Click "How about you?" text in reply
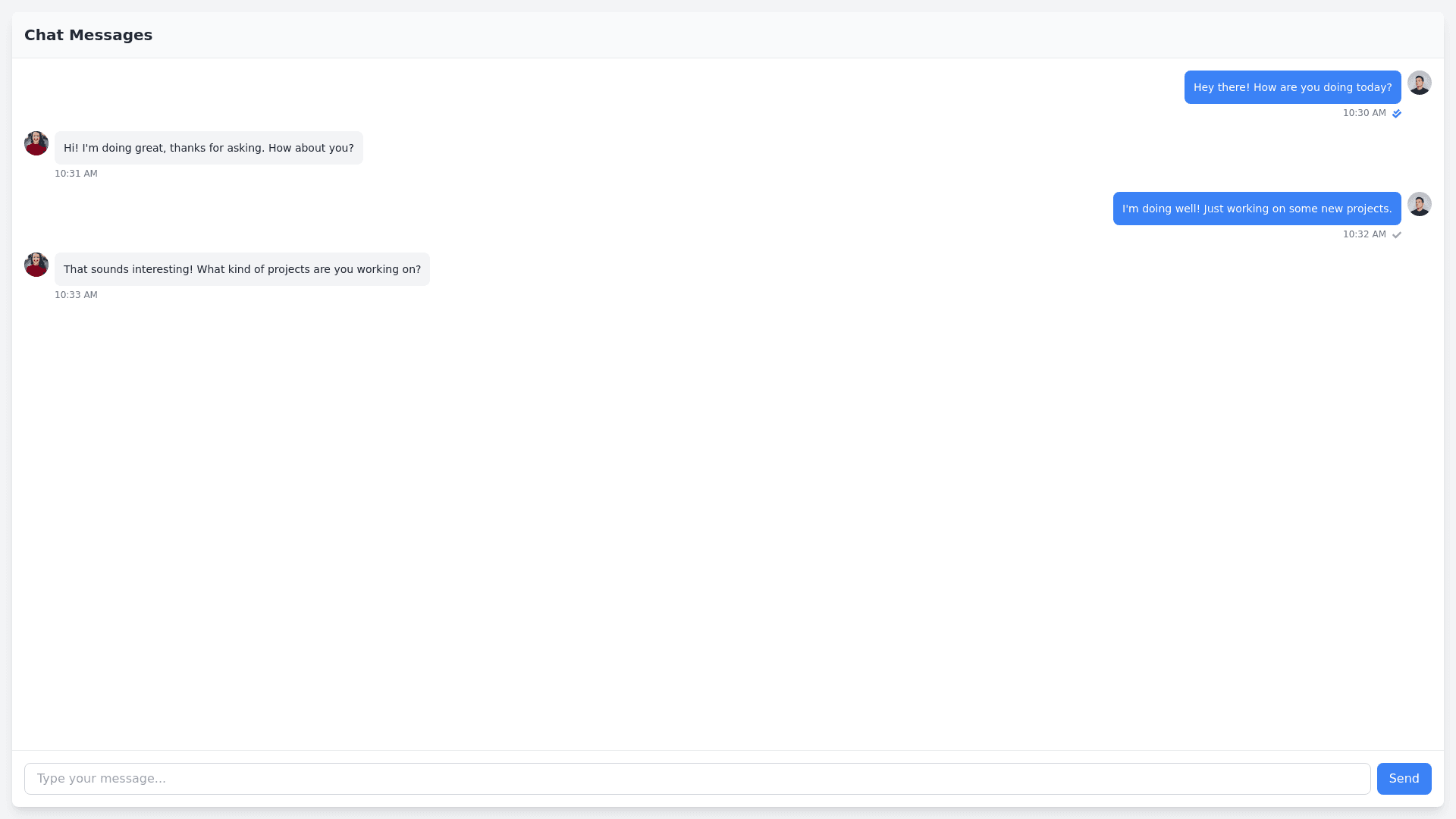This screenshot has width=1456, height=819. (x=311, y=148)
